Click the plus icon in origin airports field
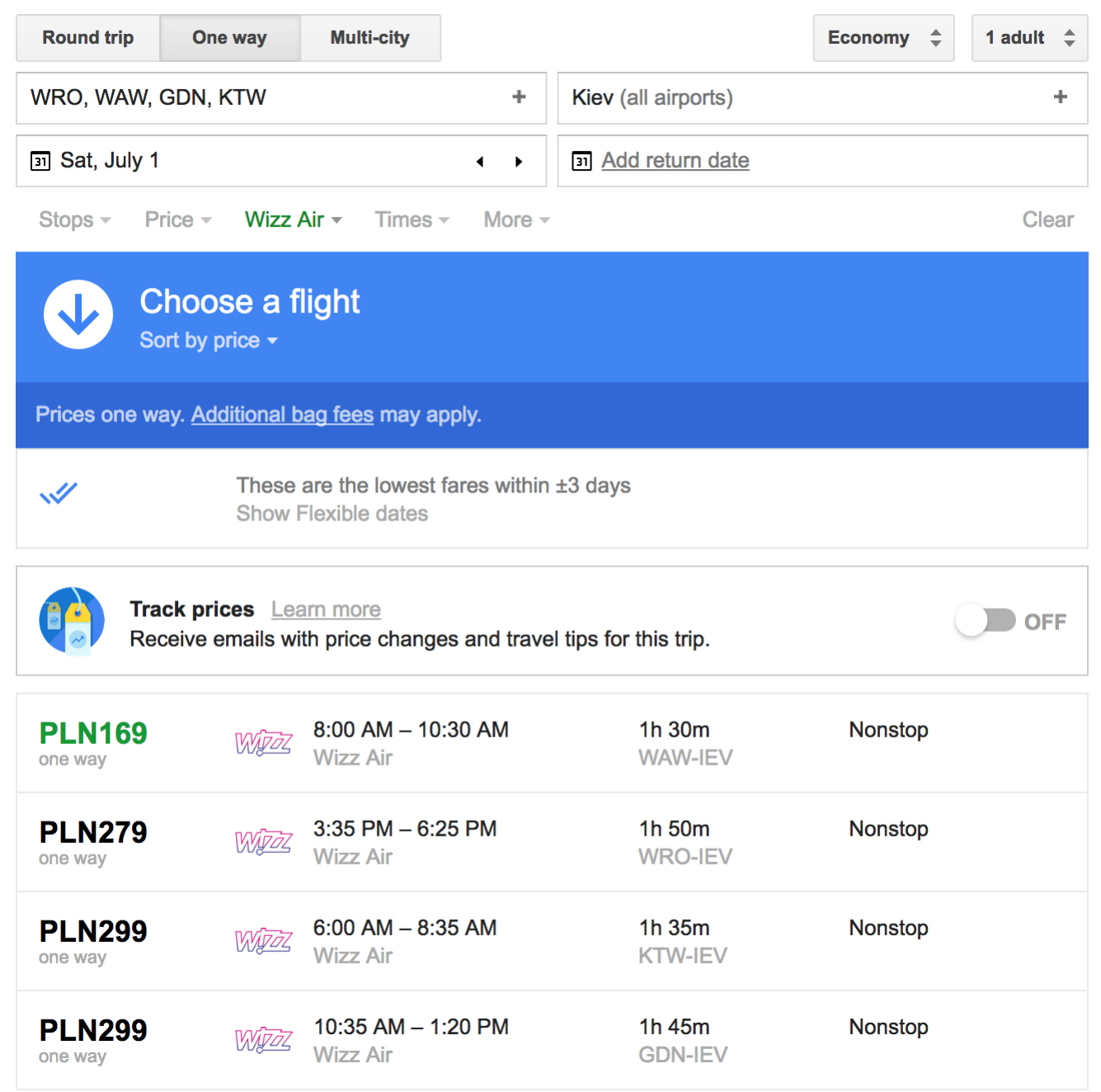This screenshot has height=1092, width=1101. coord(519,97)
